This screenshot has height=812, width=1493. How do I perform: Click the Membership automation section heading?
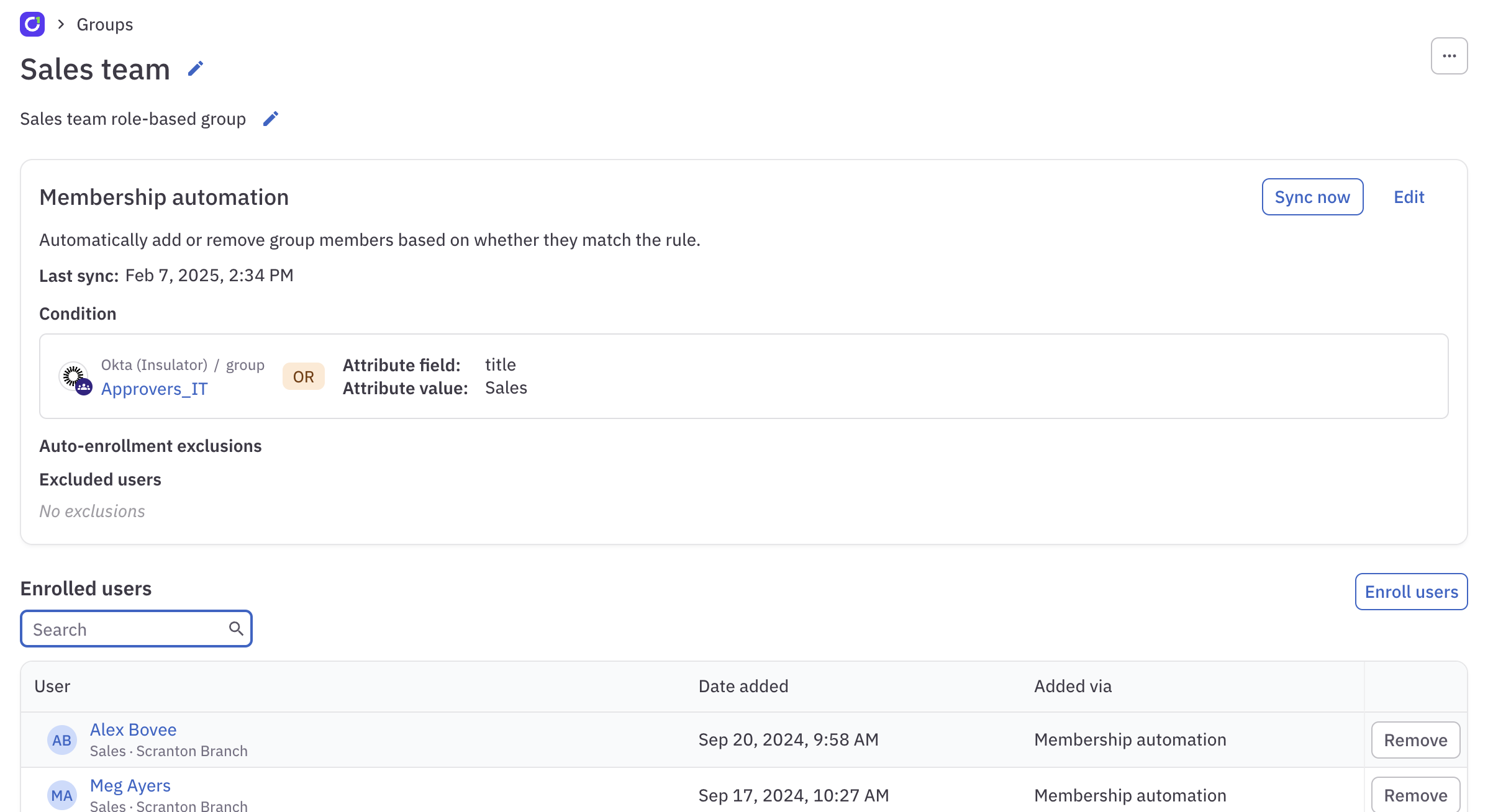pyautogui.click(x=164, y=197)
